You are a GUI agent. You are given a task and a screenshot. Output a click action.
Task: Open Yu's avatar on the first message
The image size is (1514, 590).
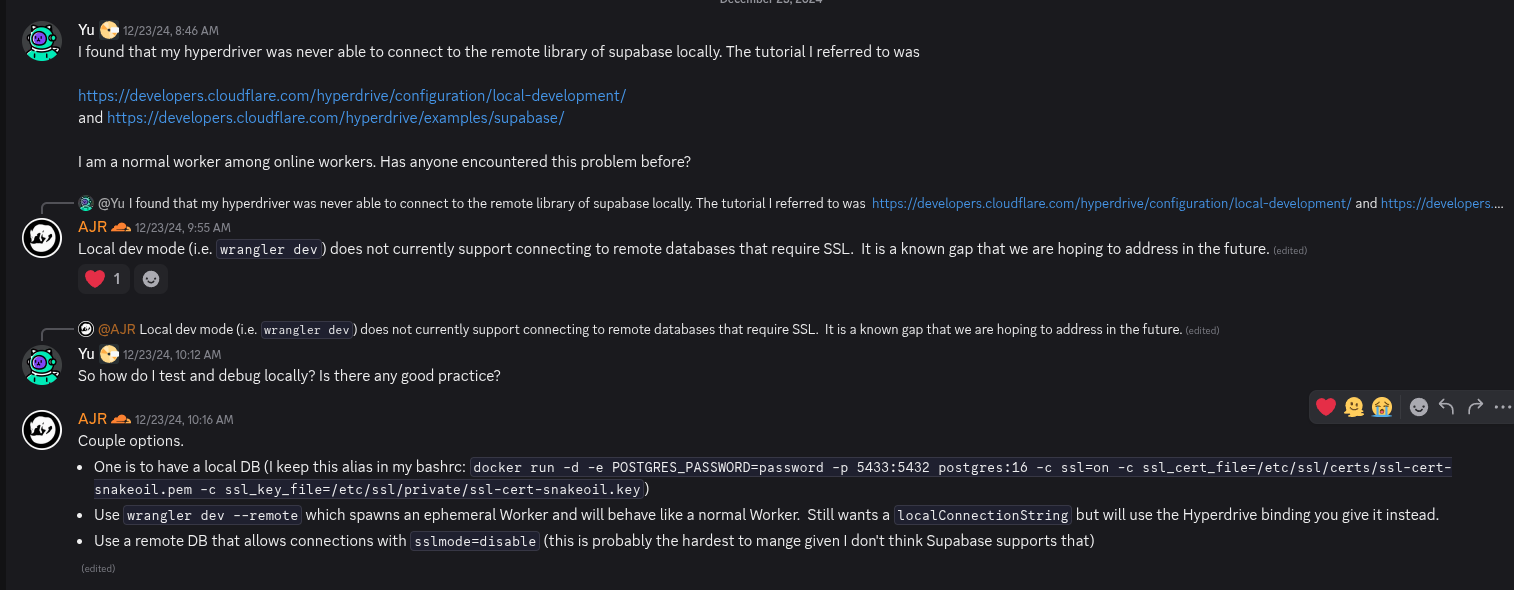pyautogui.click(x=42, y=42)
